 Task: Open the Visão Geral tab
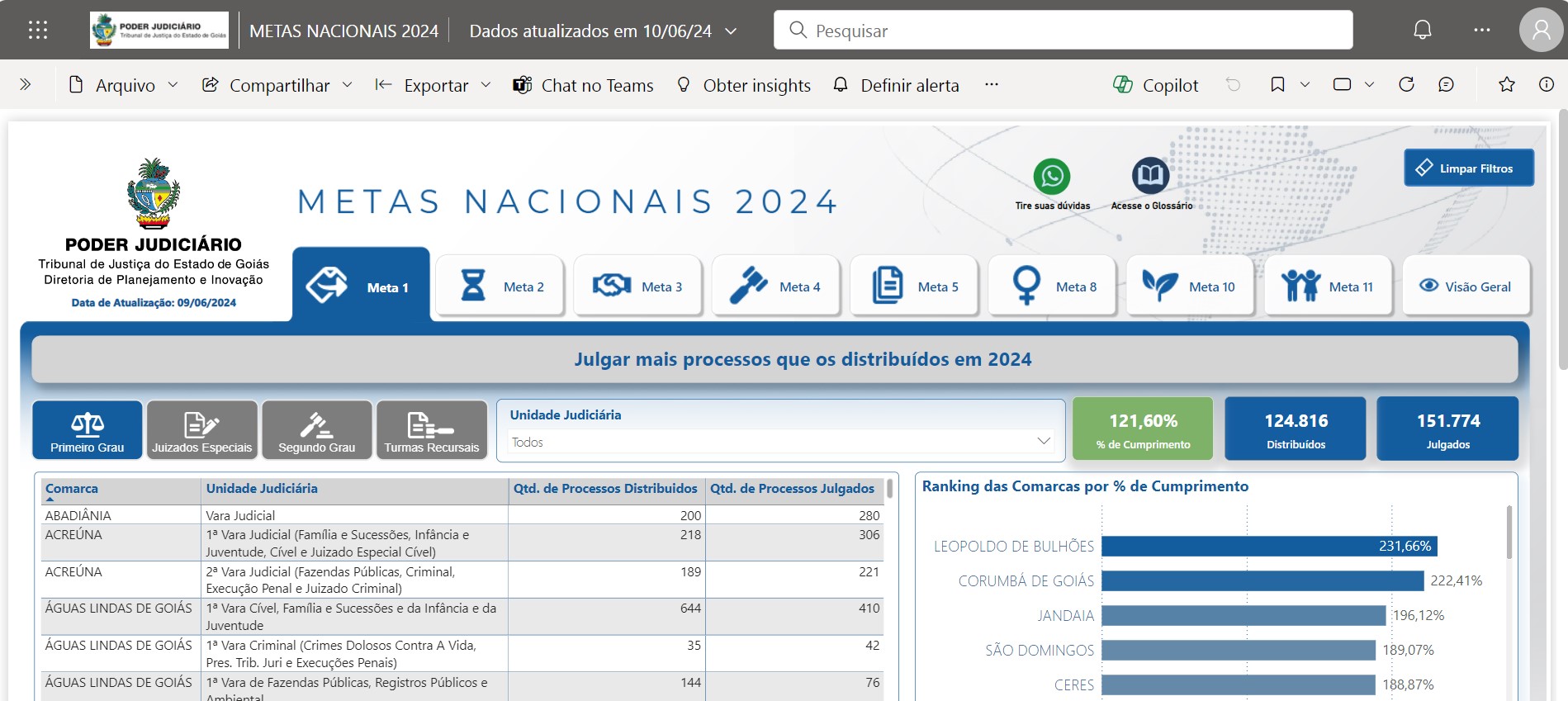(1466, 287)
